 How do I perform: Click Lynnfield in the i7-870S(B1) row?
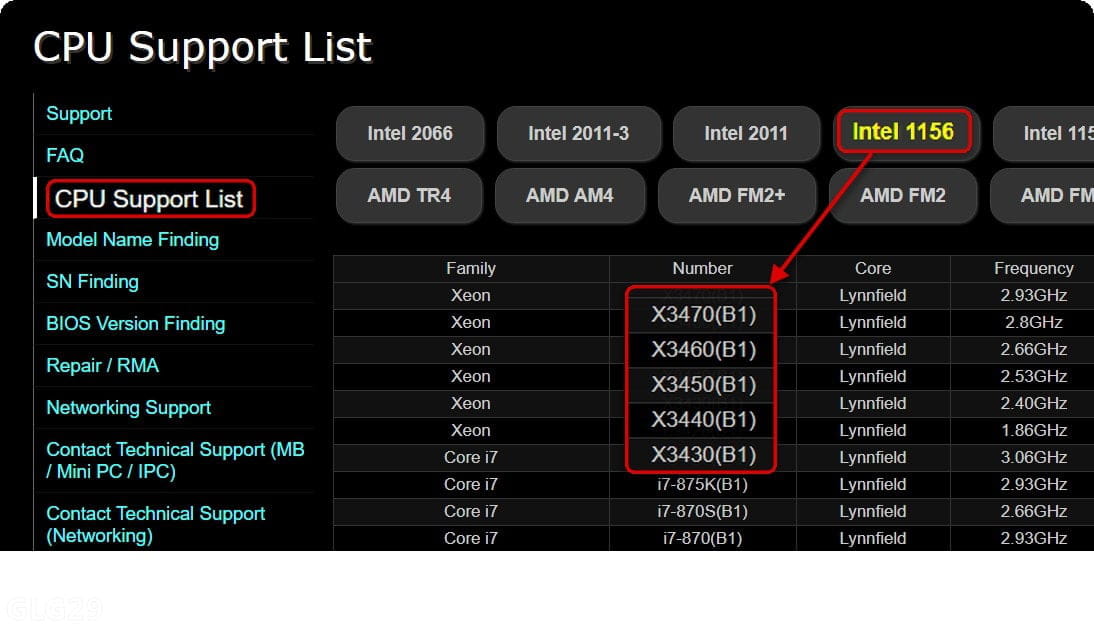(x=873, y=512)
